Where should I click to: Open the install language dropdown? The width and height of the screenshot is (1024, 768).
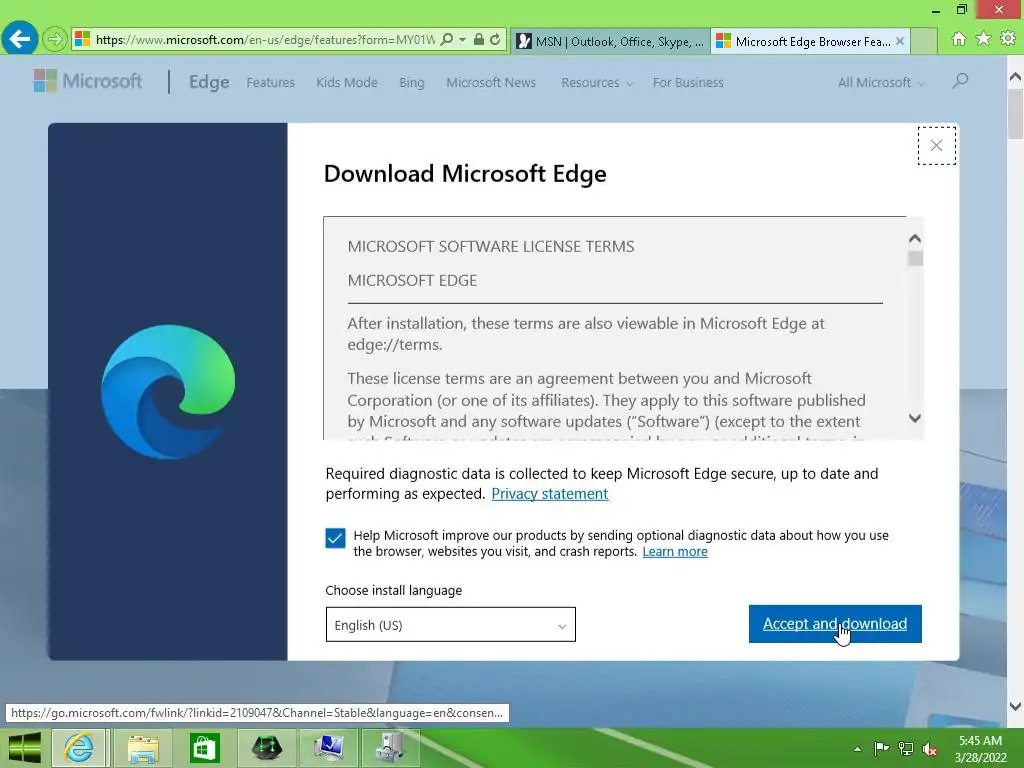(451, 624)
